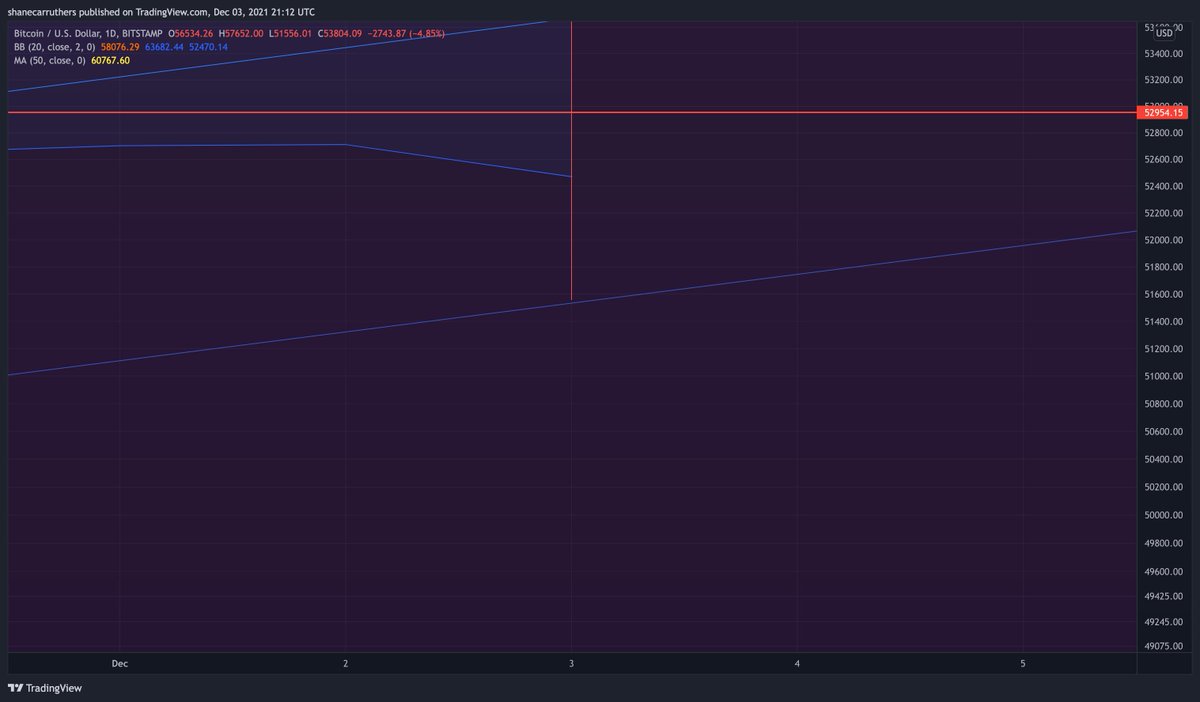Click the BB (20, close, 2, 0) indicator label
Screen dimensions: 1200x702
(54, 47)
